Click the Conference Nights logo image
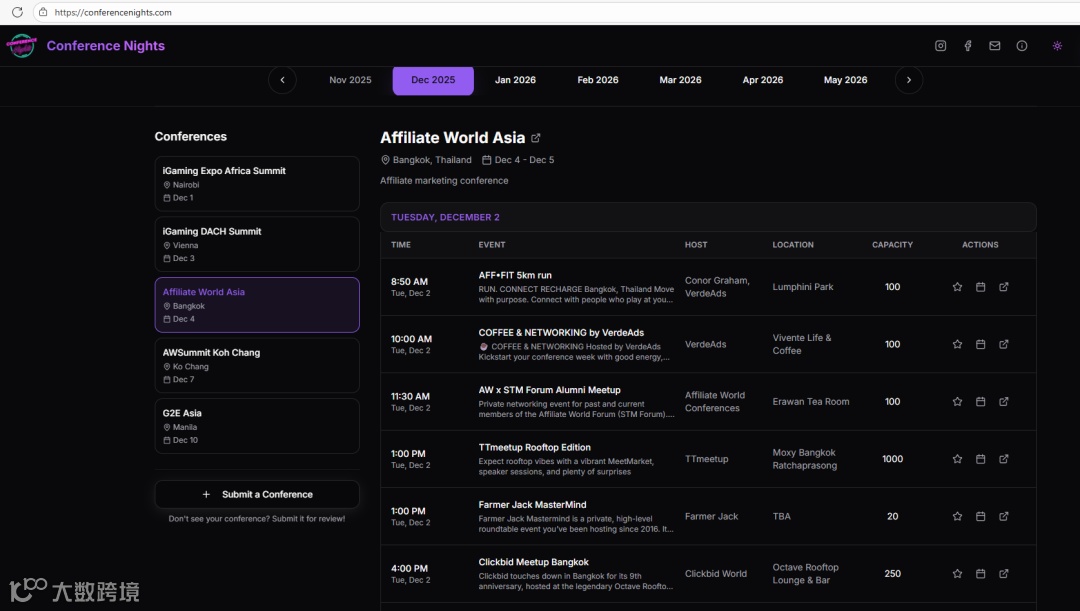 click(21, 45)
